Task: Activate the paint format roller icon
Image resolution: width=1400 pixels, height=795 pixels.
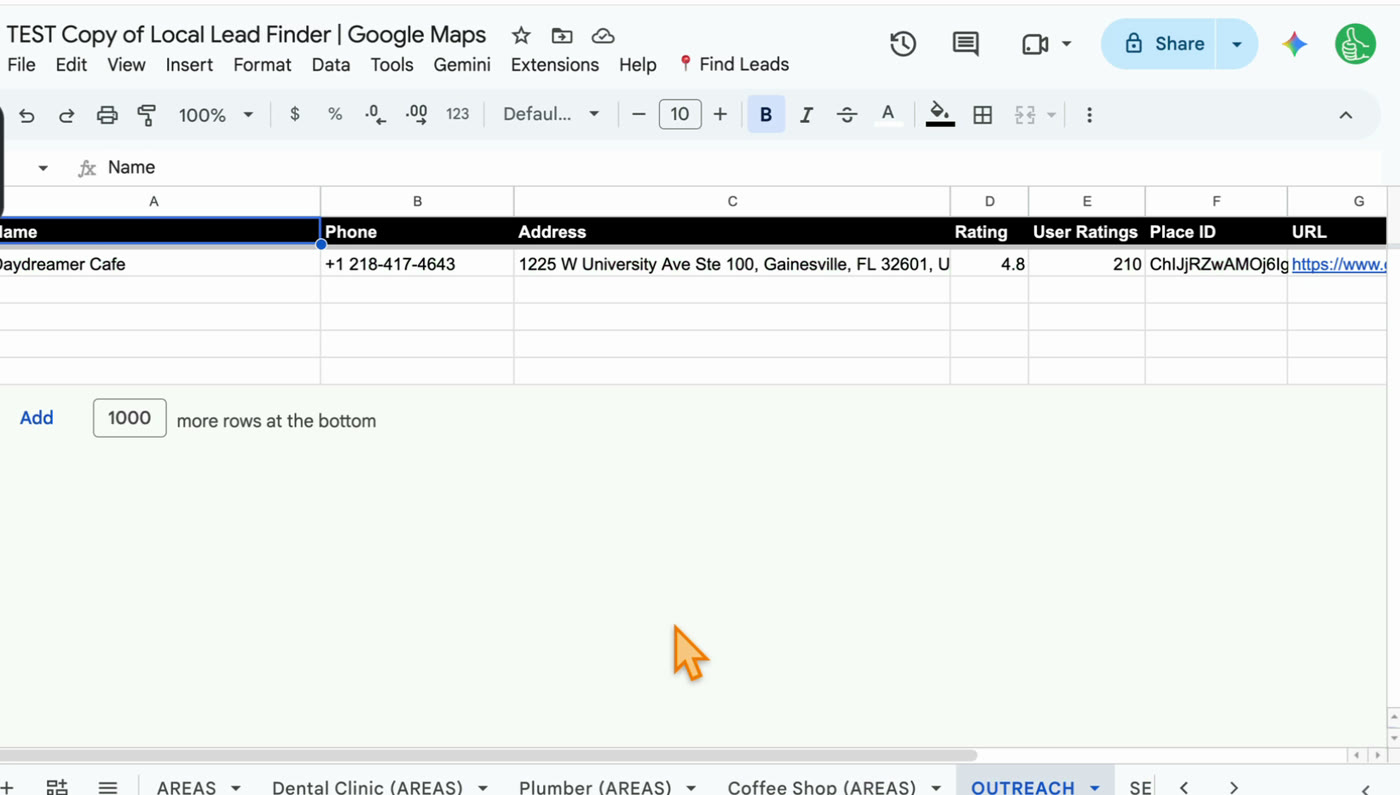Action: coord(147,115)
